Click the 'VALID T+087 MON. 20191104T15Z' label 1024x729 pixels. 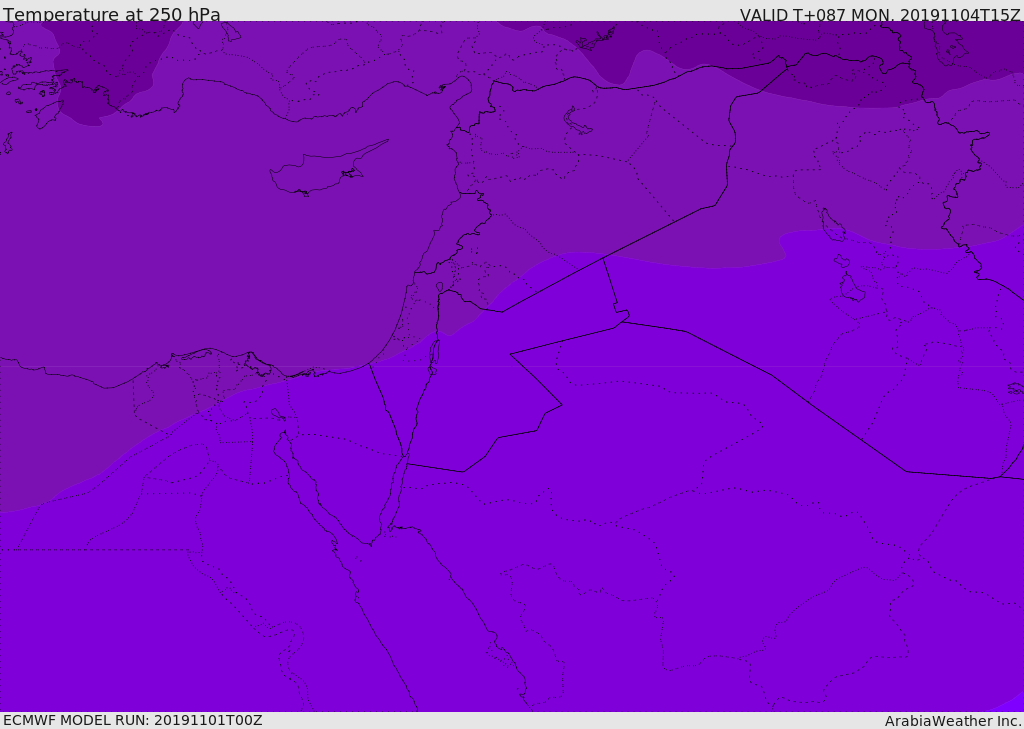pos(880,14)
